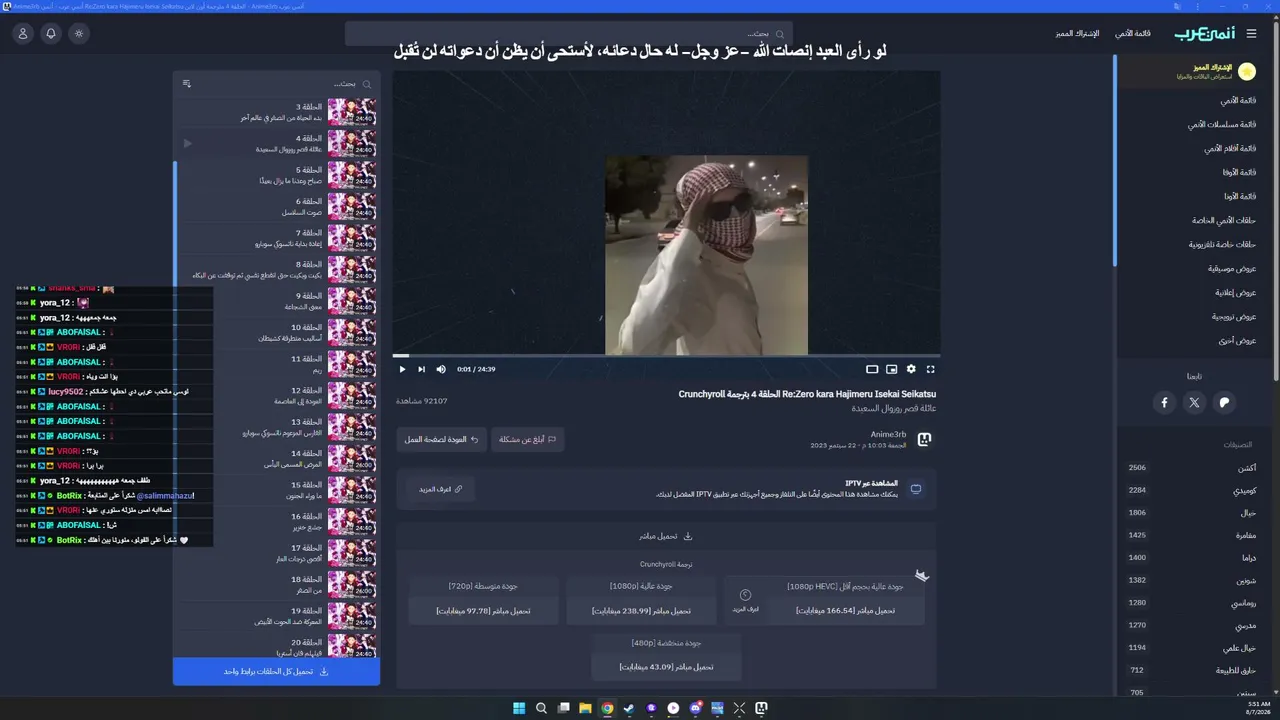
Task: Select episode 18 من الصفر
Action: tap(277, 585)
